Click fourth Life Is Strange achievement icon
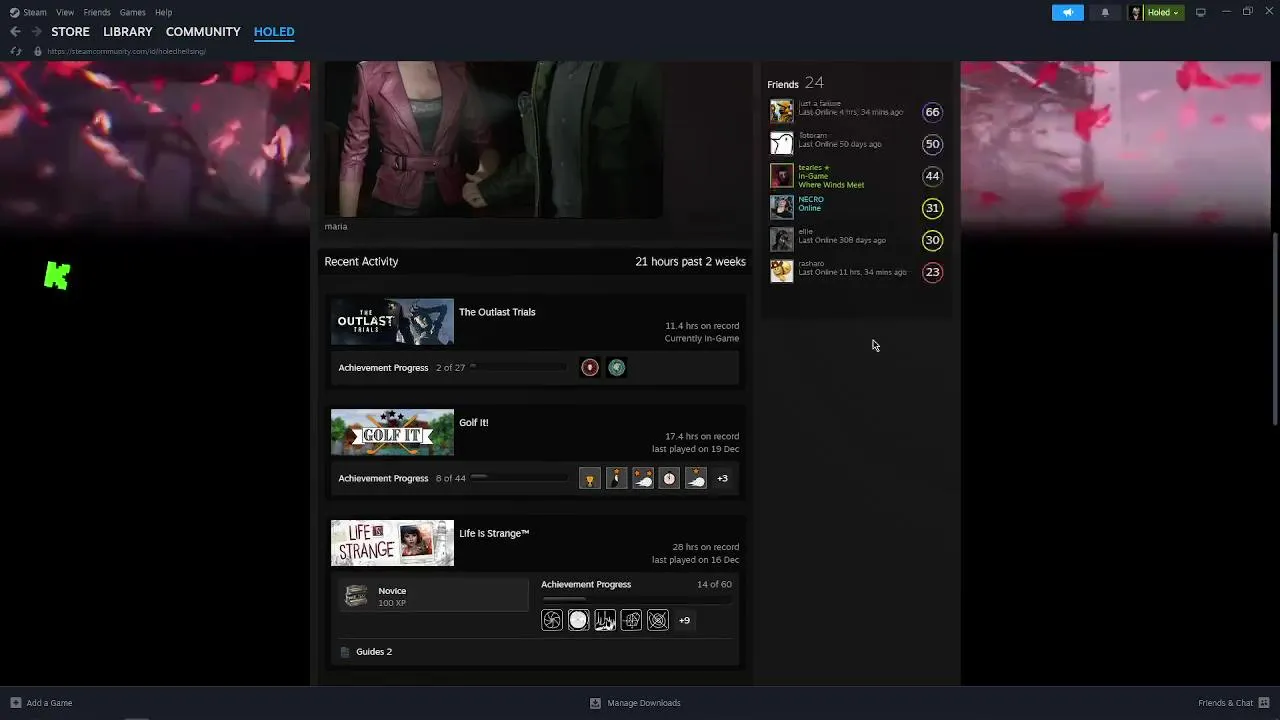1280x720 pixels. click(x=631, y=621)
